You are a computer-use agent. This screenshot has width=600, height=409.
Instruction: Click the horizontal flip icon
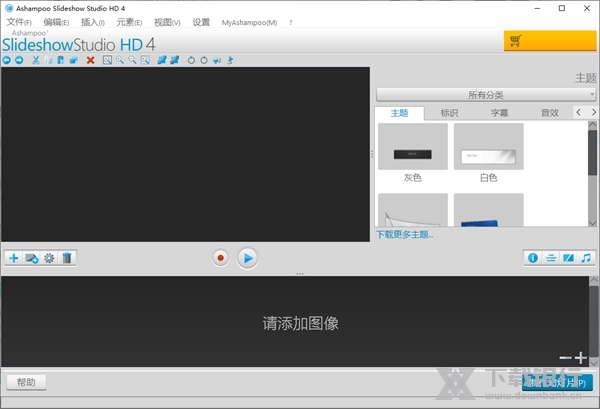pyautogui.click(x=217, y=60)
